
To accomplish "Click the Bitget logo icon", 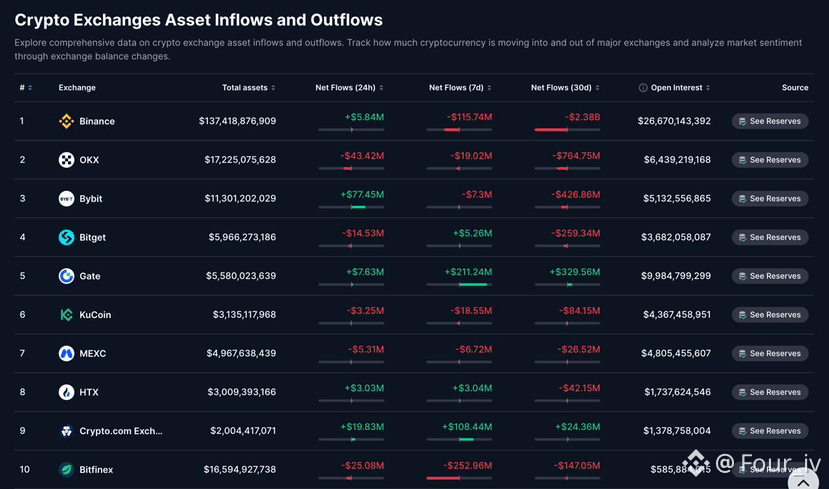I will 66,237.
